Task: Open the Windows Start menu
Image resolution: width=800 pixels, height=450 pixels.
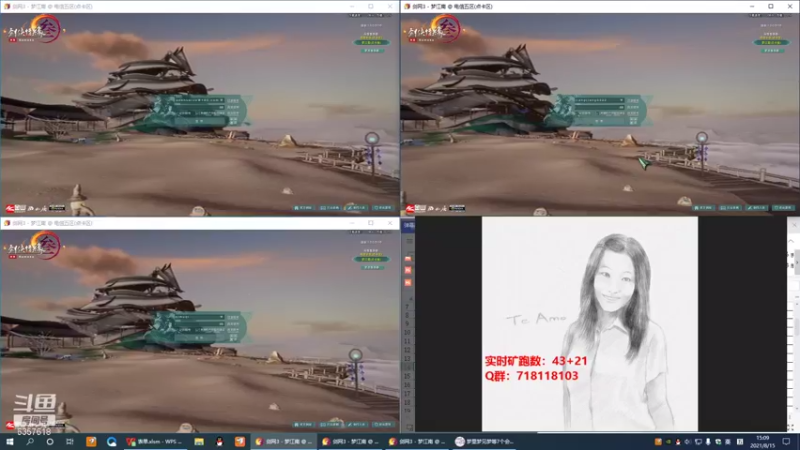Action: 10,442
